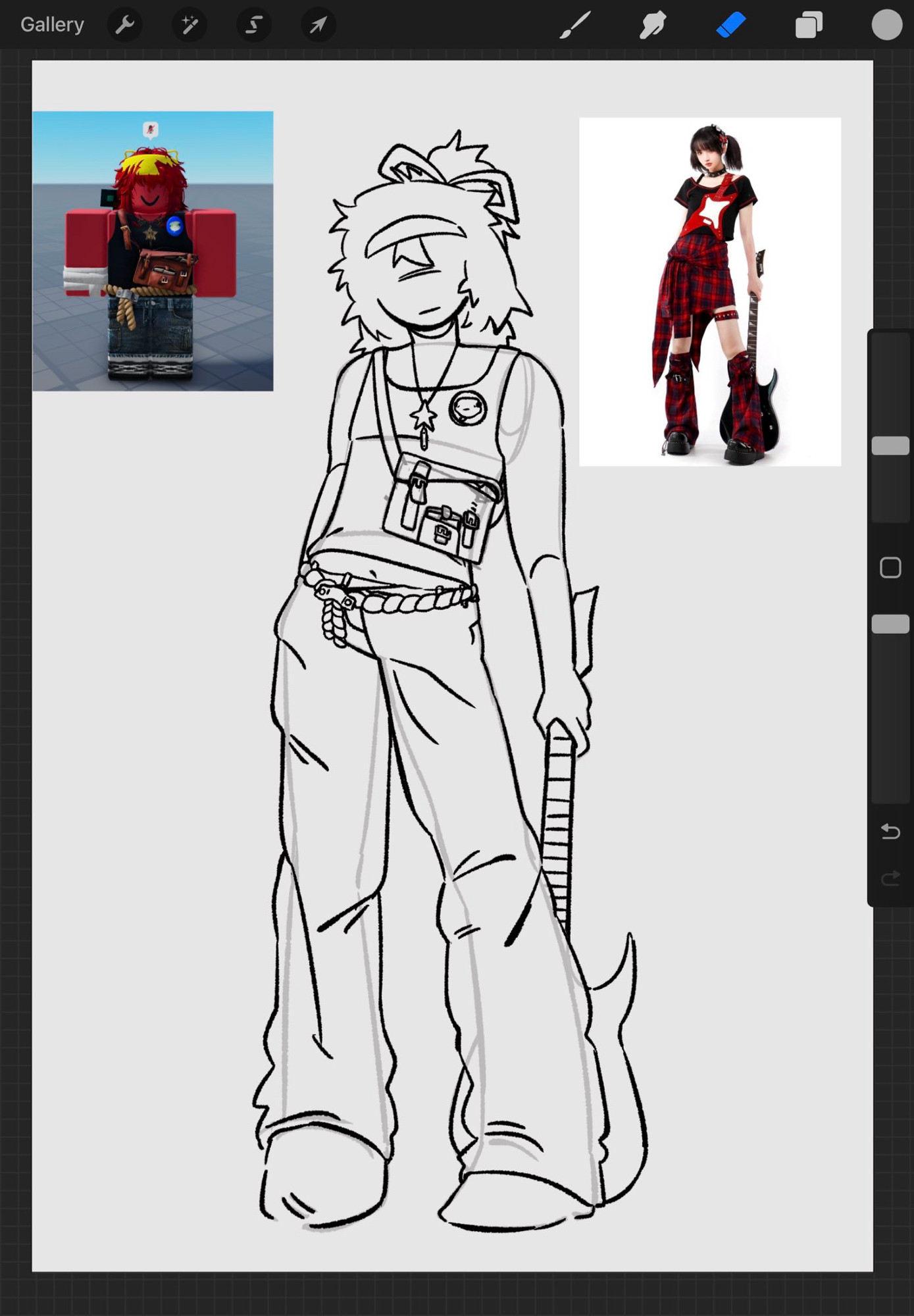The width and height of the screenshot is (914, 1316).
Task: Activate the Selection tool
Action: (254, 25)
